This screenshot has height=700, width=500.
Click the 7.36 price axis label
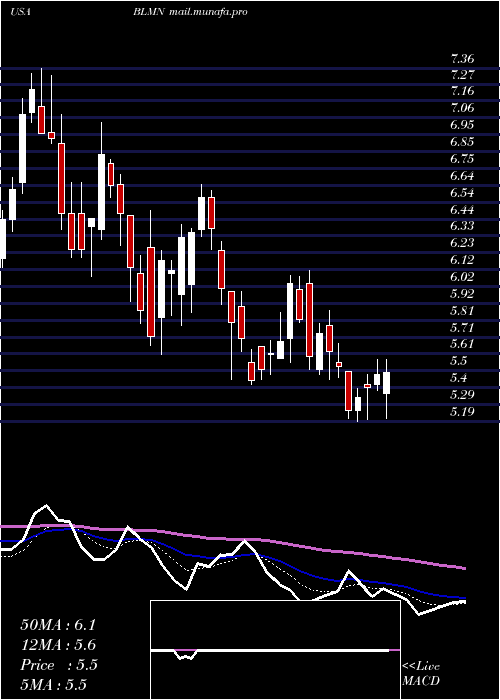(462, 58)
